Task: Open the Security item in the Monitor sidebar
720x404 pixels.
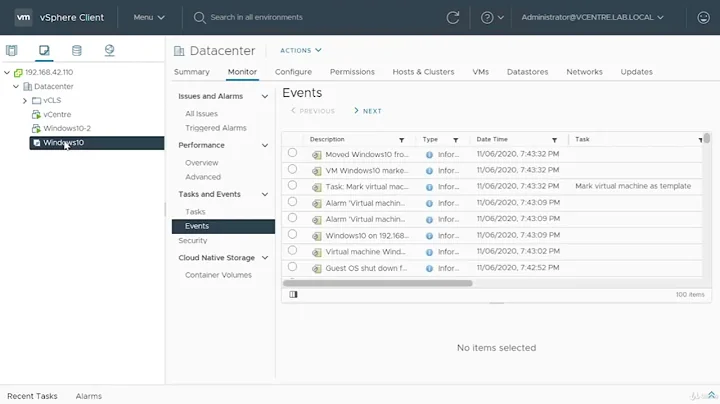Action: pos(192,241)
